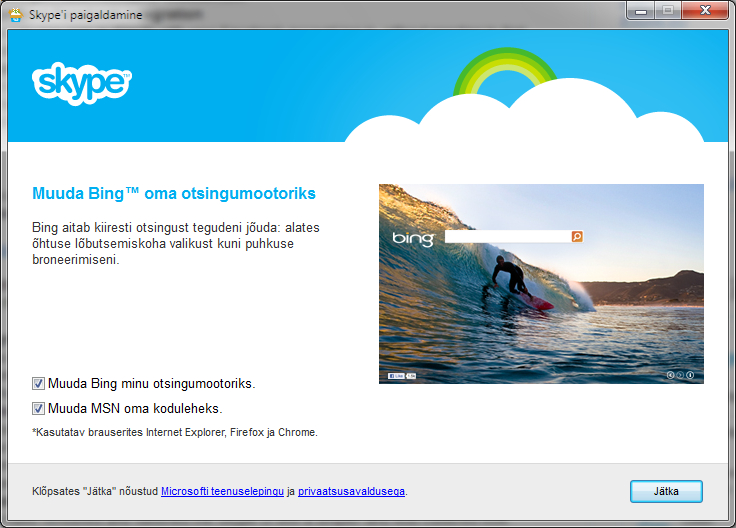Screen dimensions: 736x528
Task: Click the Bing surfer preview image
Action: tap(541, 284)
